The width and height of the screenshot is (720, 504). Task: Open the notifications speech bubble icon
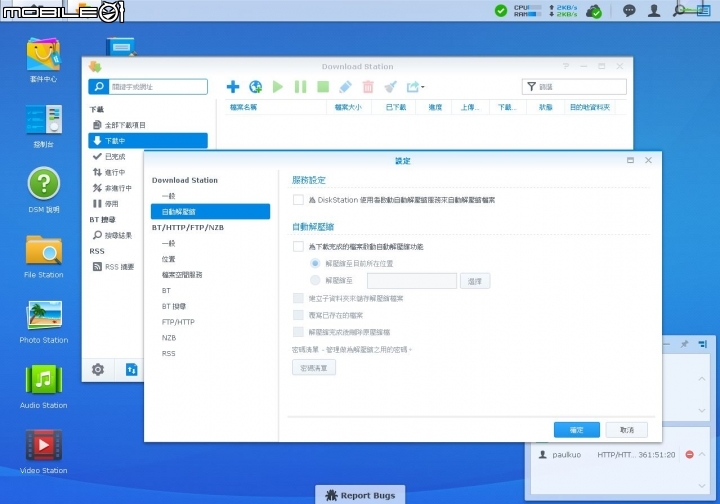[629, 11]
